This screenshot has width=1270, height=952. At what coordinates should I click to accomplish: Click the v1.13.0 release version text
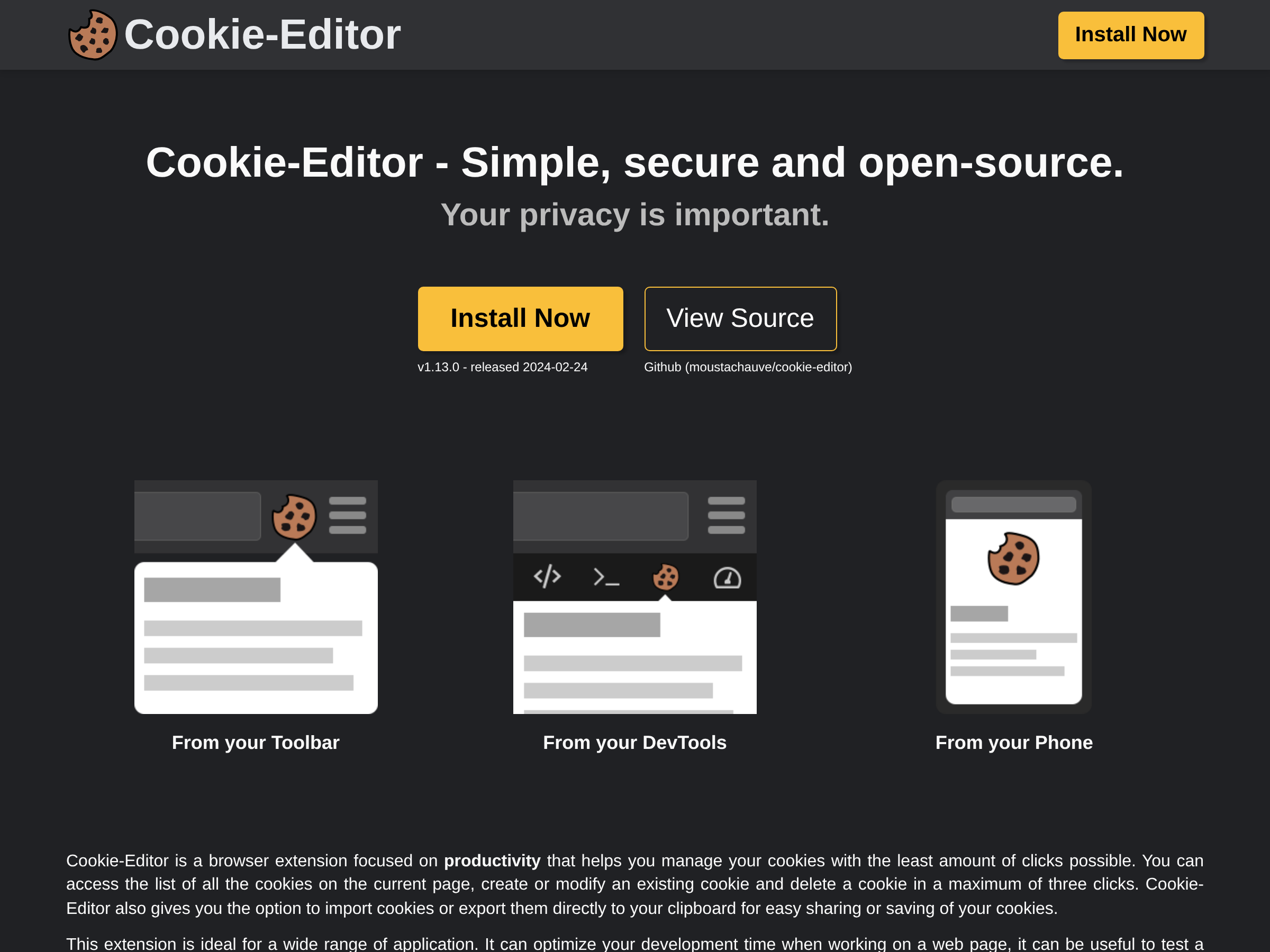[502, 367]
